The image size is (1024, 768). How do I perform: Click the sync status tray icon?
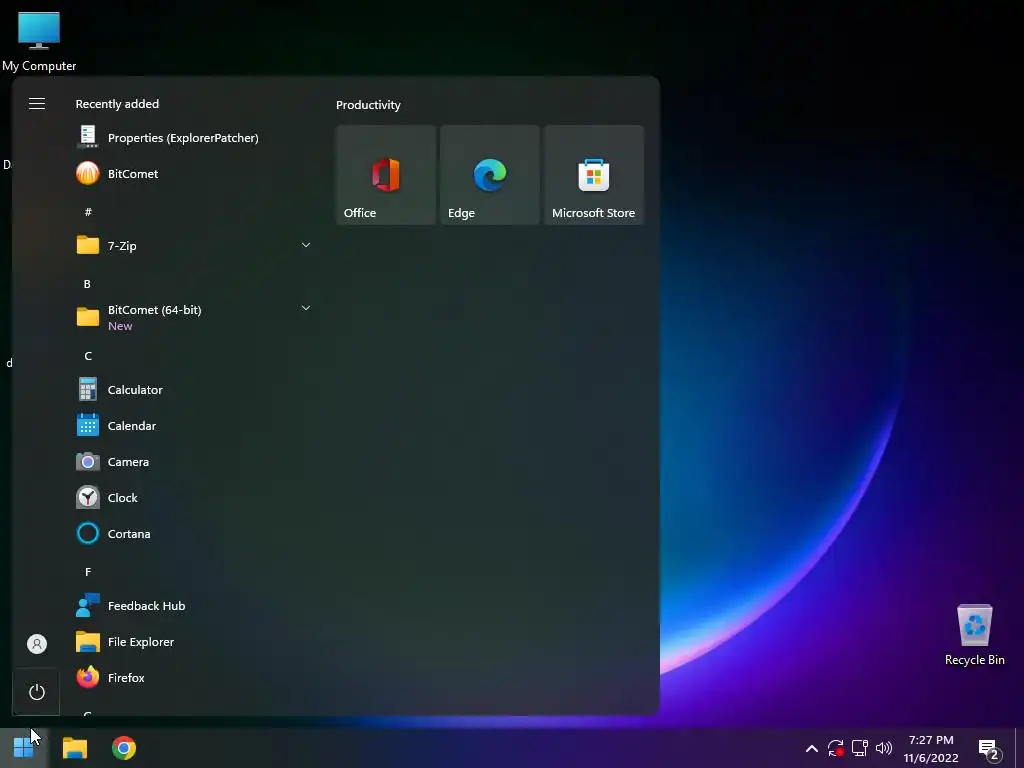tap(835, 748)
